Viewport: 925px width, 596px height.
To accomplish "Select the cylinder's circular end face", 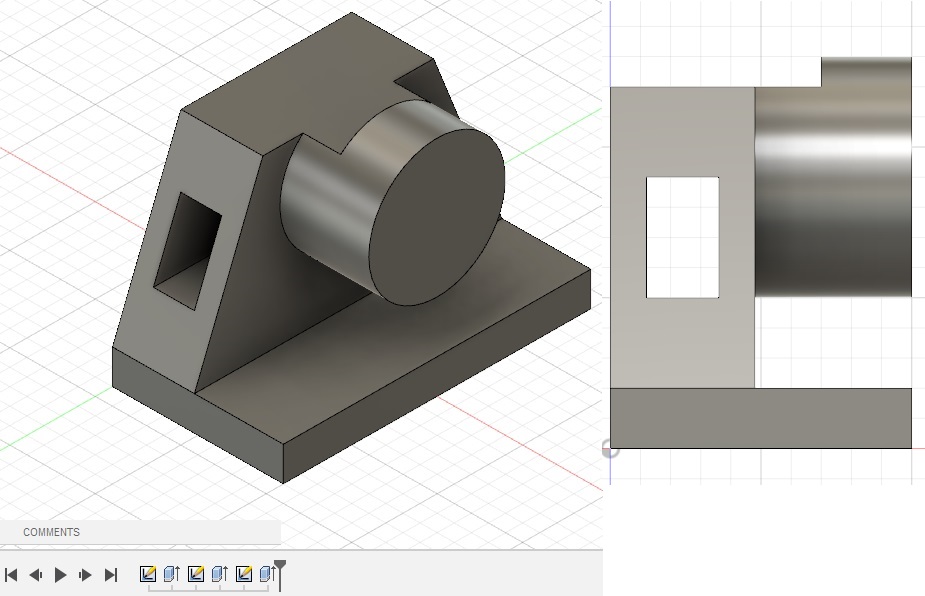I will coord(436,217).
